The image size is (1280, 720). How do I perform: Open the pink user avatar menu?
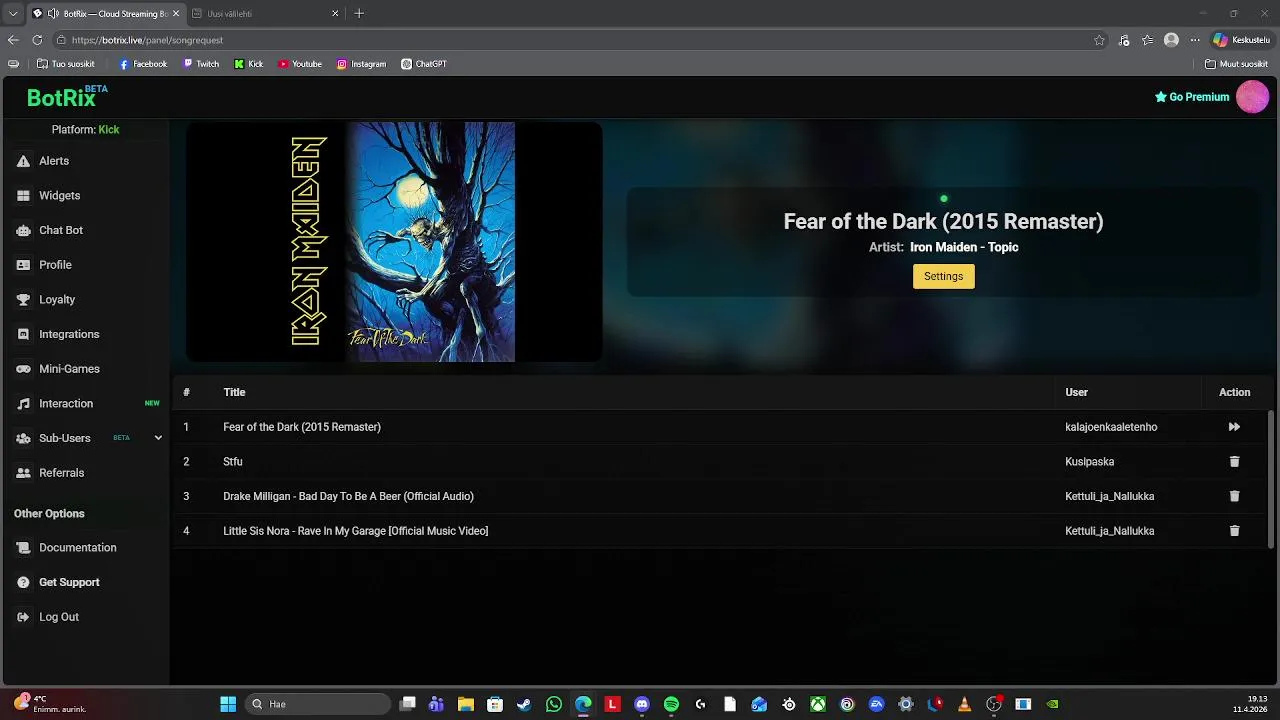pyautogui.click(x=1252, y=97)
